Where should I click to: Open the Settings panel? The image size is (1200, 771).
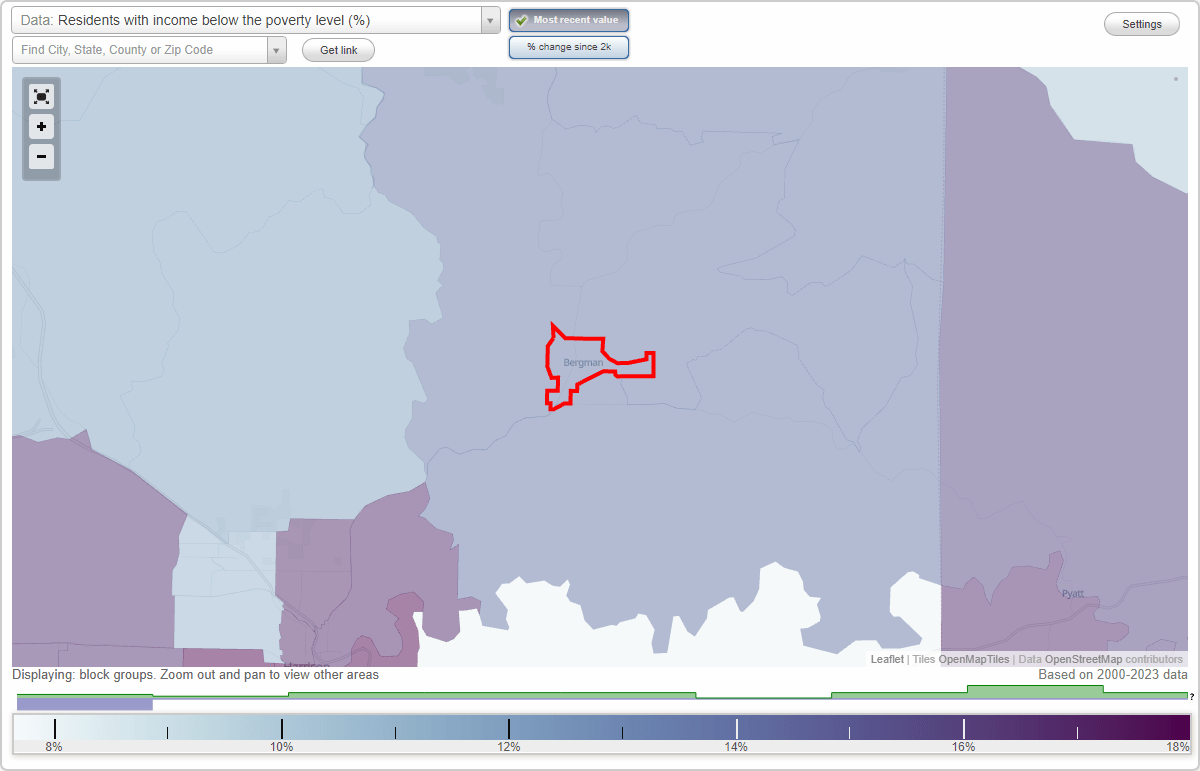pos(1141,23)
